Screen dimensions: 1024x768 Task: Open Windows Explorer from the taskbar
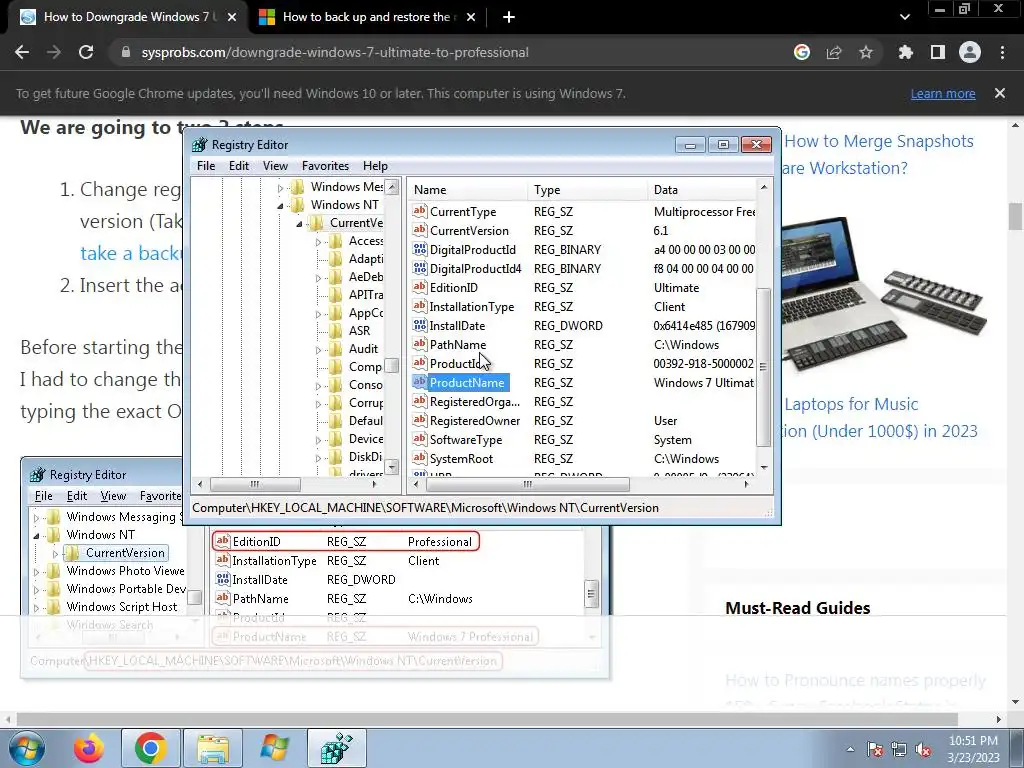pos(213,748)
